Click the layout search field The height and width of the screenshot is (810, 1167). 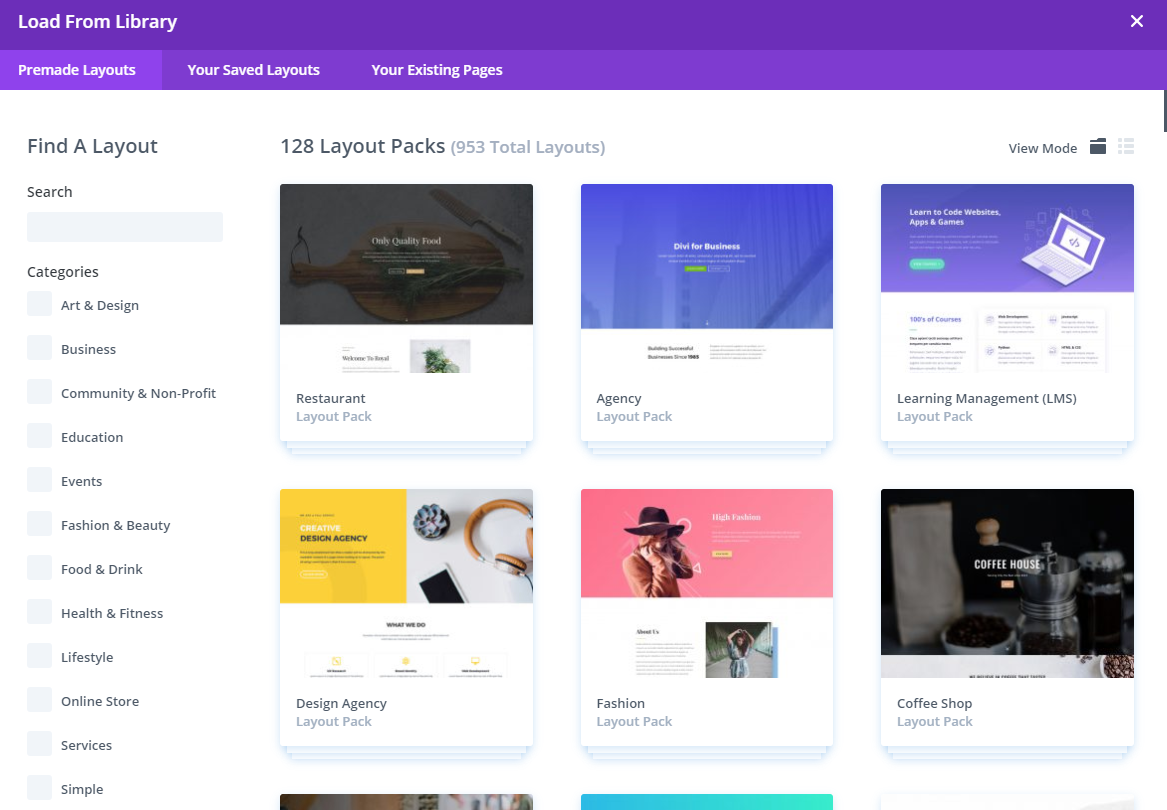125,227
